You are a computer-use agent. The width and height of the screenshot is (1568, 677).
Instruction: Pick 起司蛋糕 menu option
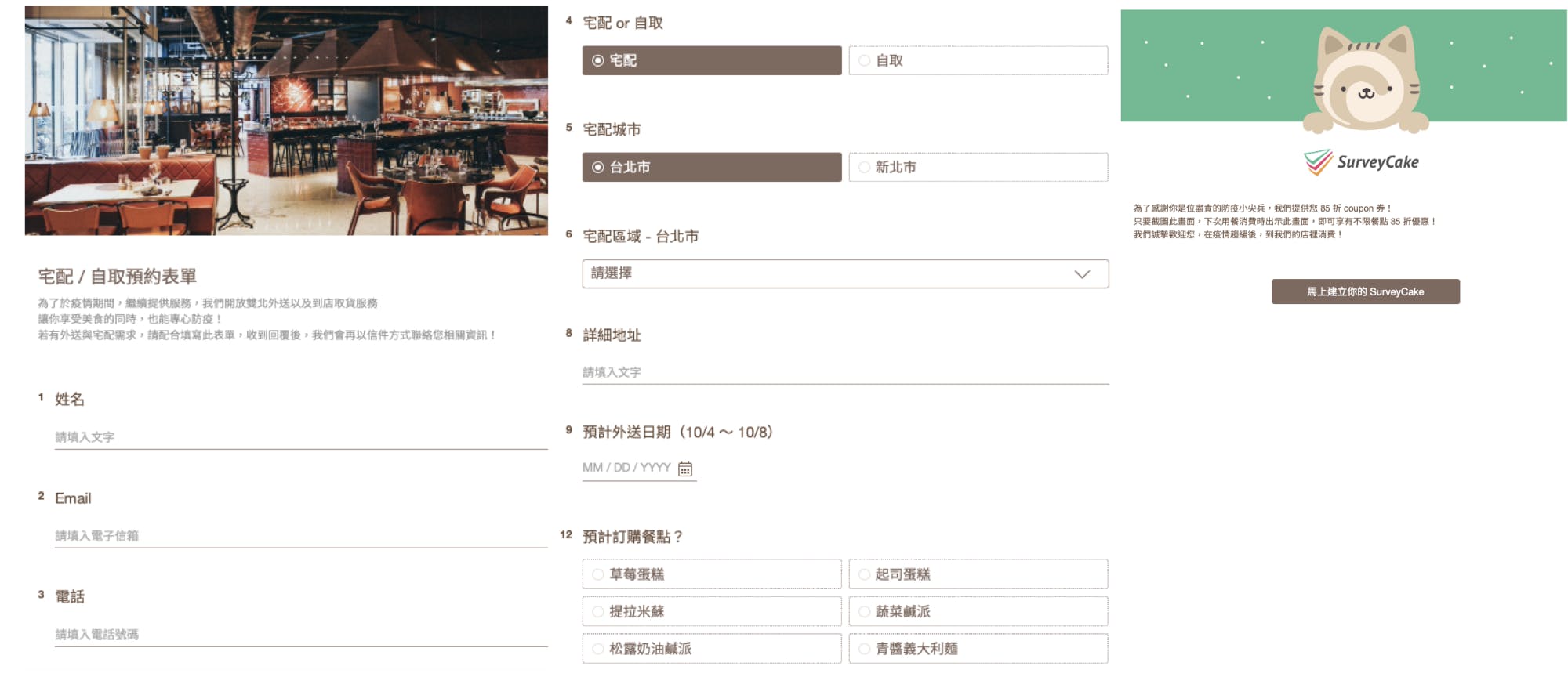[x=978, y=574]
